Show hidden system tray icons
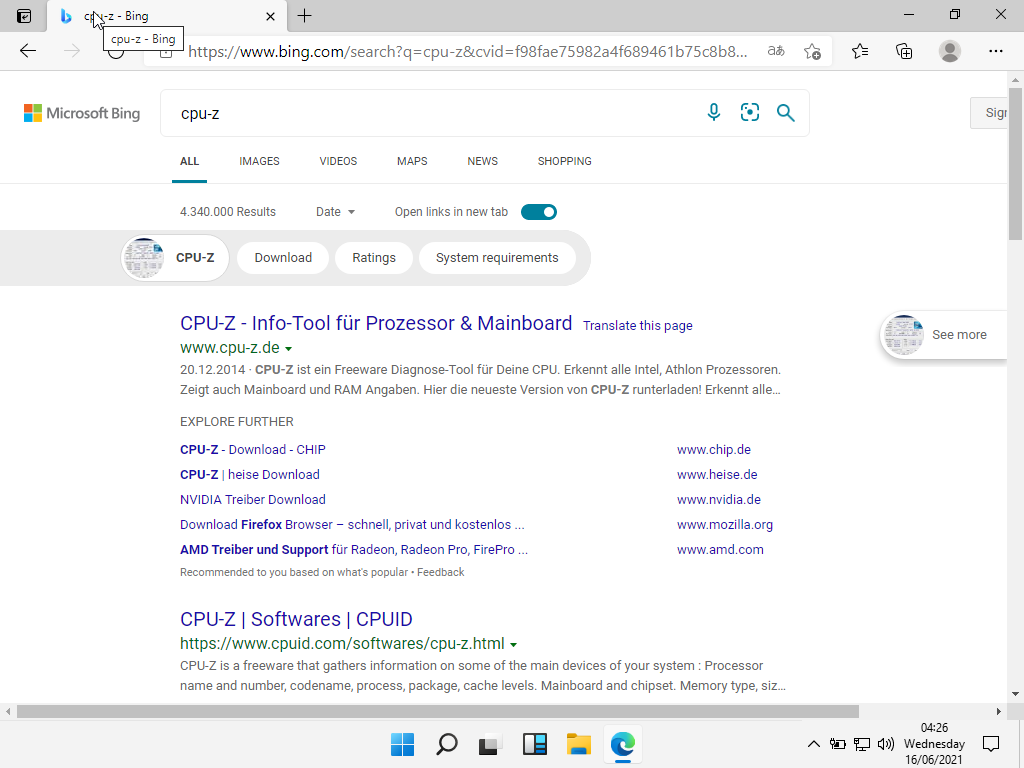 814,744
